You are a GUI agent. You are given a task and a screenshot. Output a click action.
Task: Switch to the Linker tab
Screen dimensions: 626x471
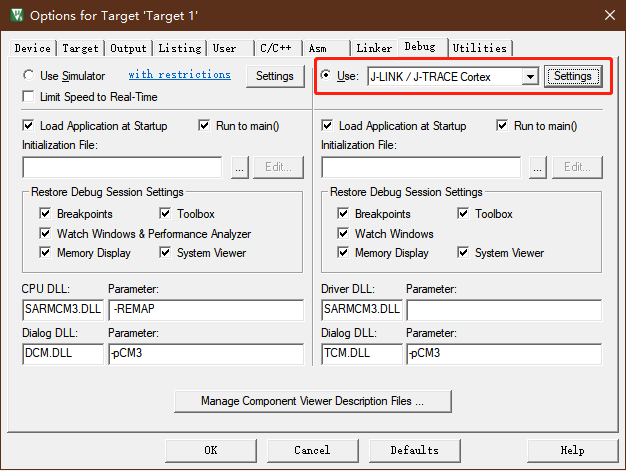[374, 48]
